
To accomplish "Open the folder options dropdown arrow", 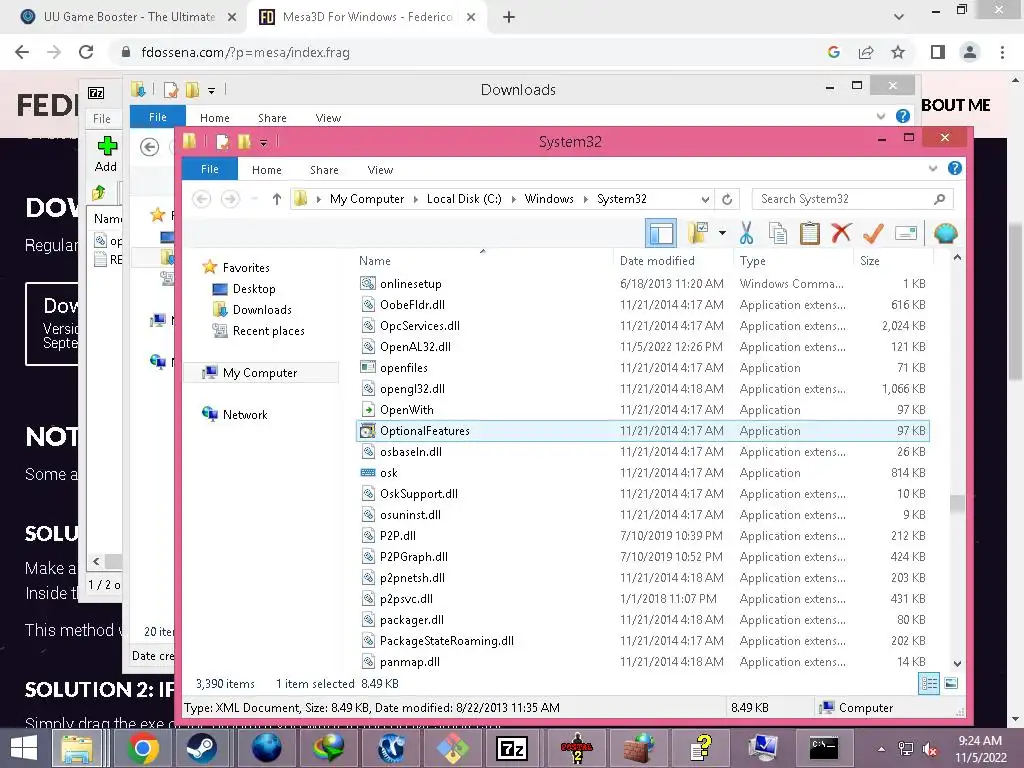I will click(722, 233).
